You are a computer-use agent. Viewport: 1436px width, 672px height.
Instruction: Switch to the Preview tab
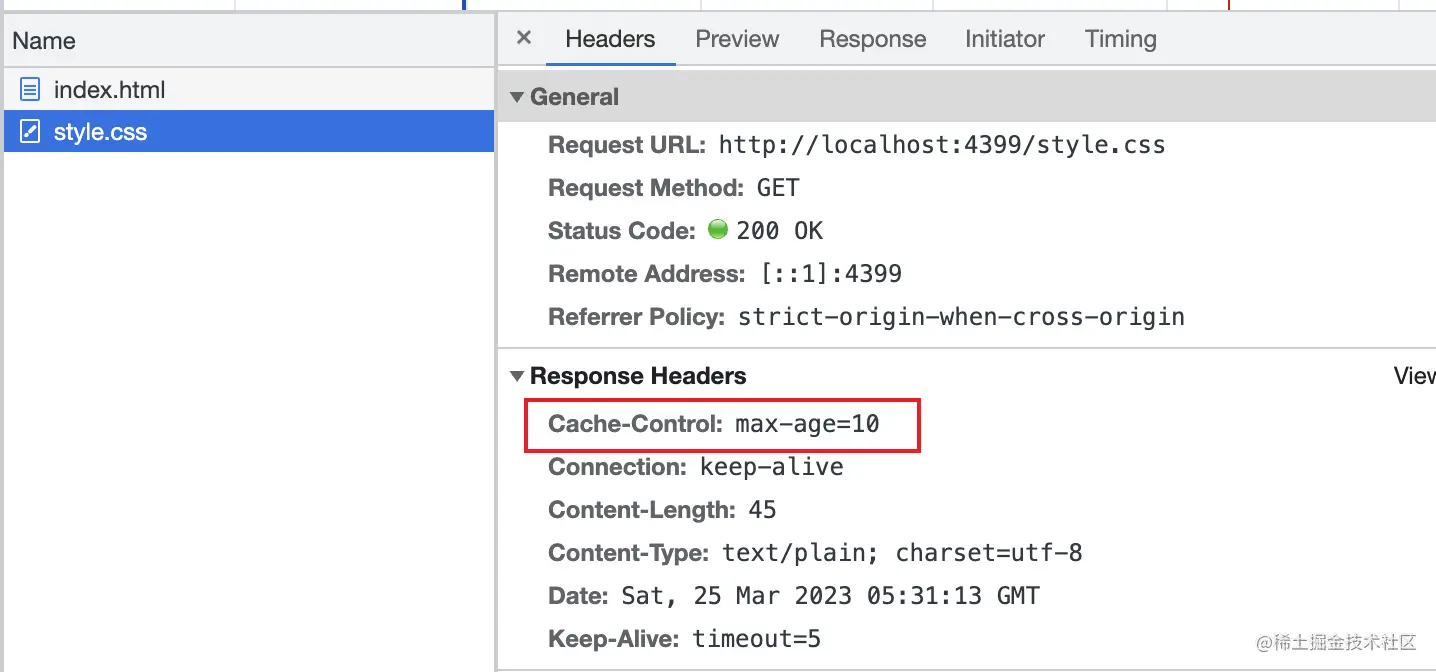pos(737,39)
